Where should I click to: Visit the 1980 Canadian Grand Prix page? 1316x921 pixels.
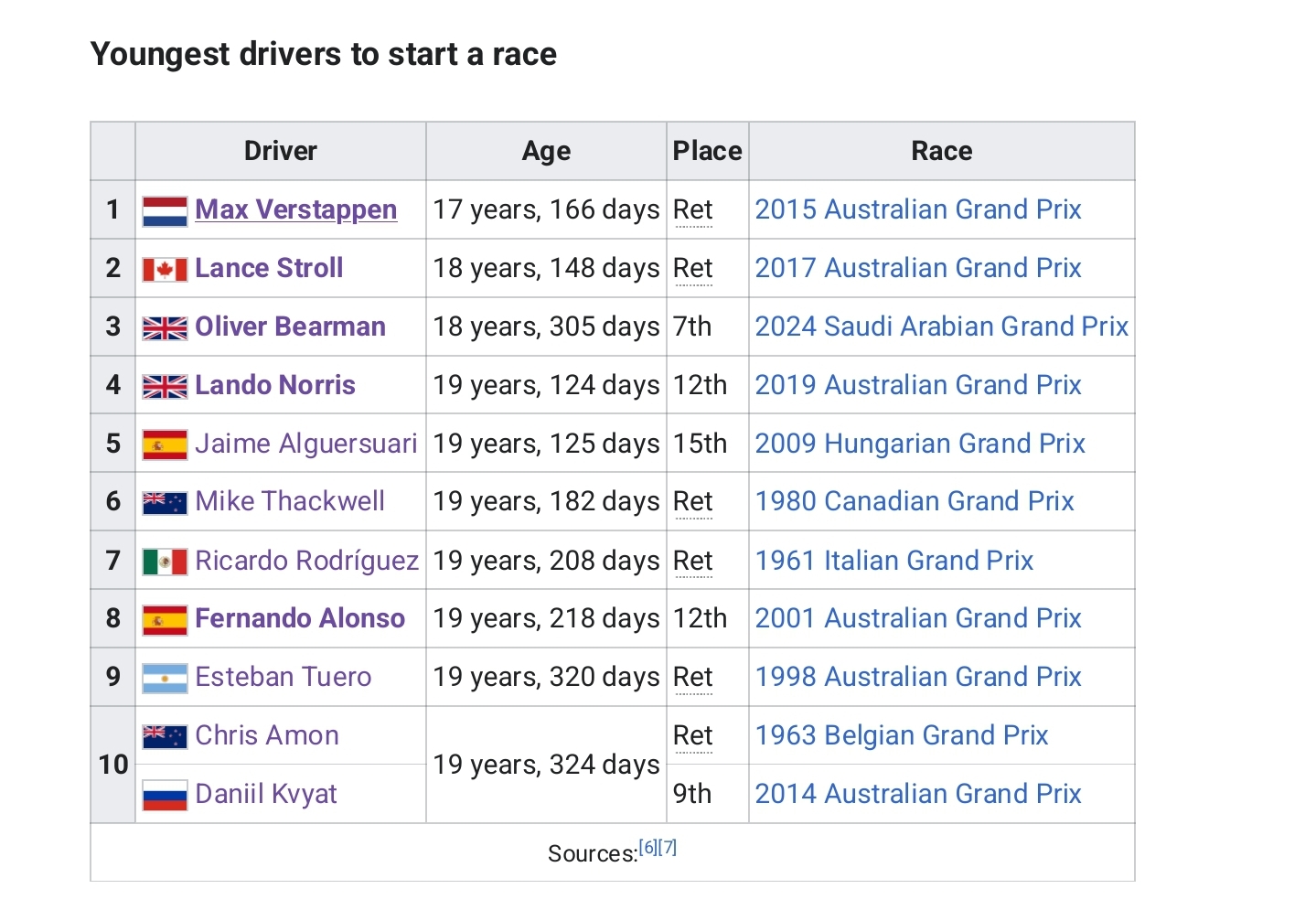[x=914, y=501]
